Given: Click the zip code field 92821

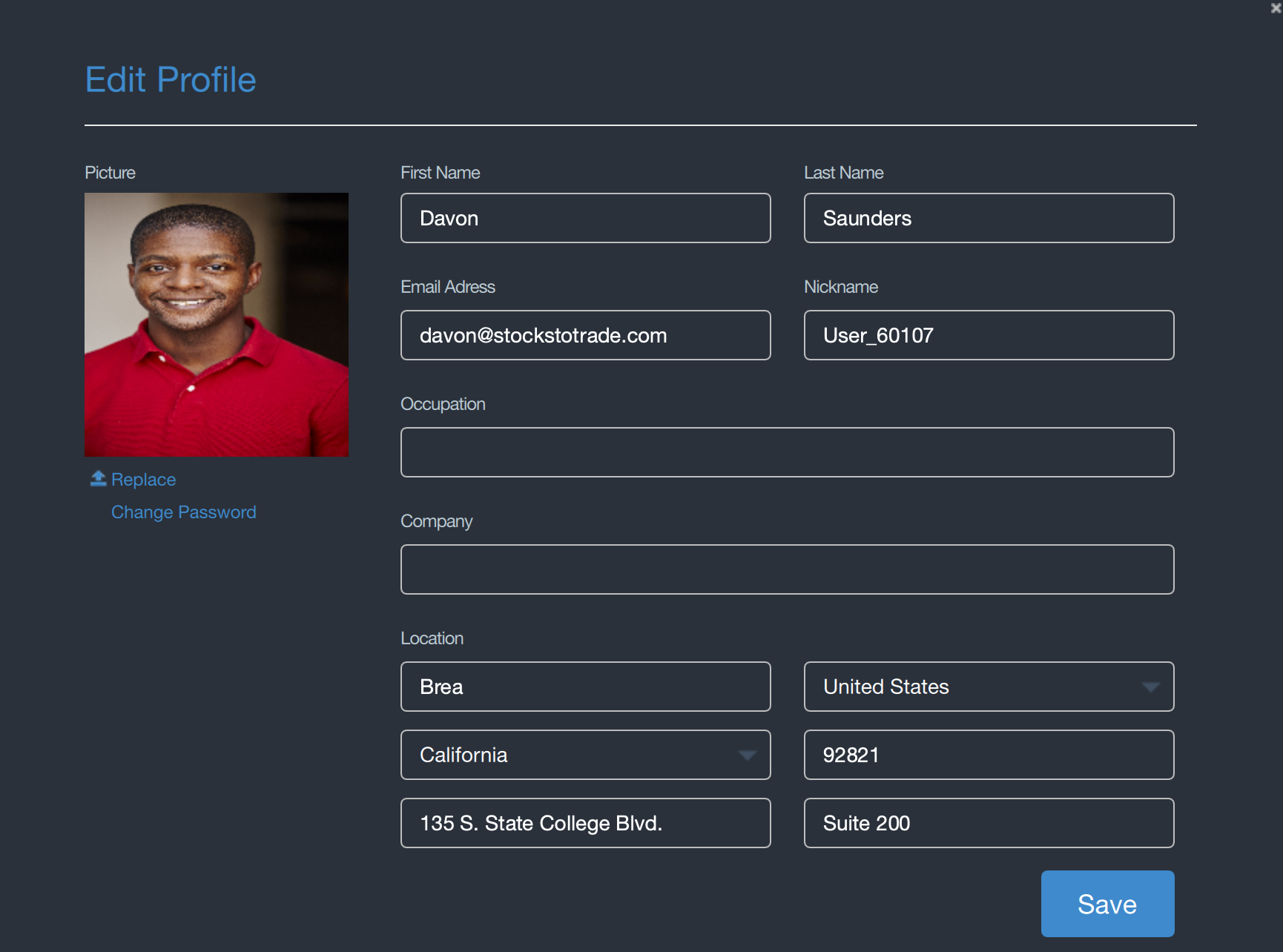Looking at the screenshot, I should 989,755.
